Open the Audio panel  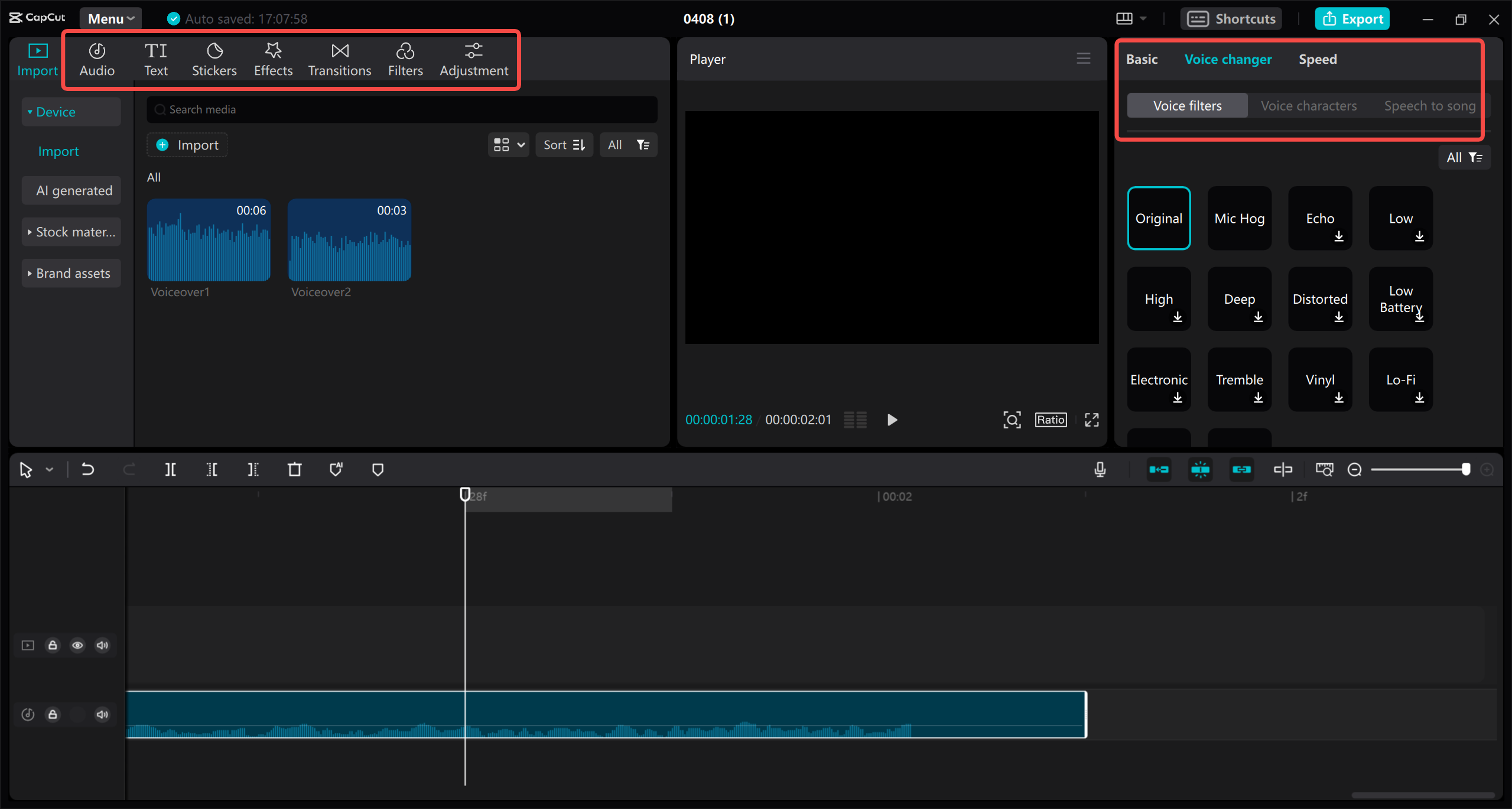click(97, 59)
